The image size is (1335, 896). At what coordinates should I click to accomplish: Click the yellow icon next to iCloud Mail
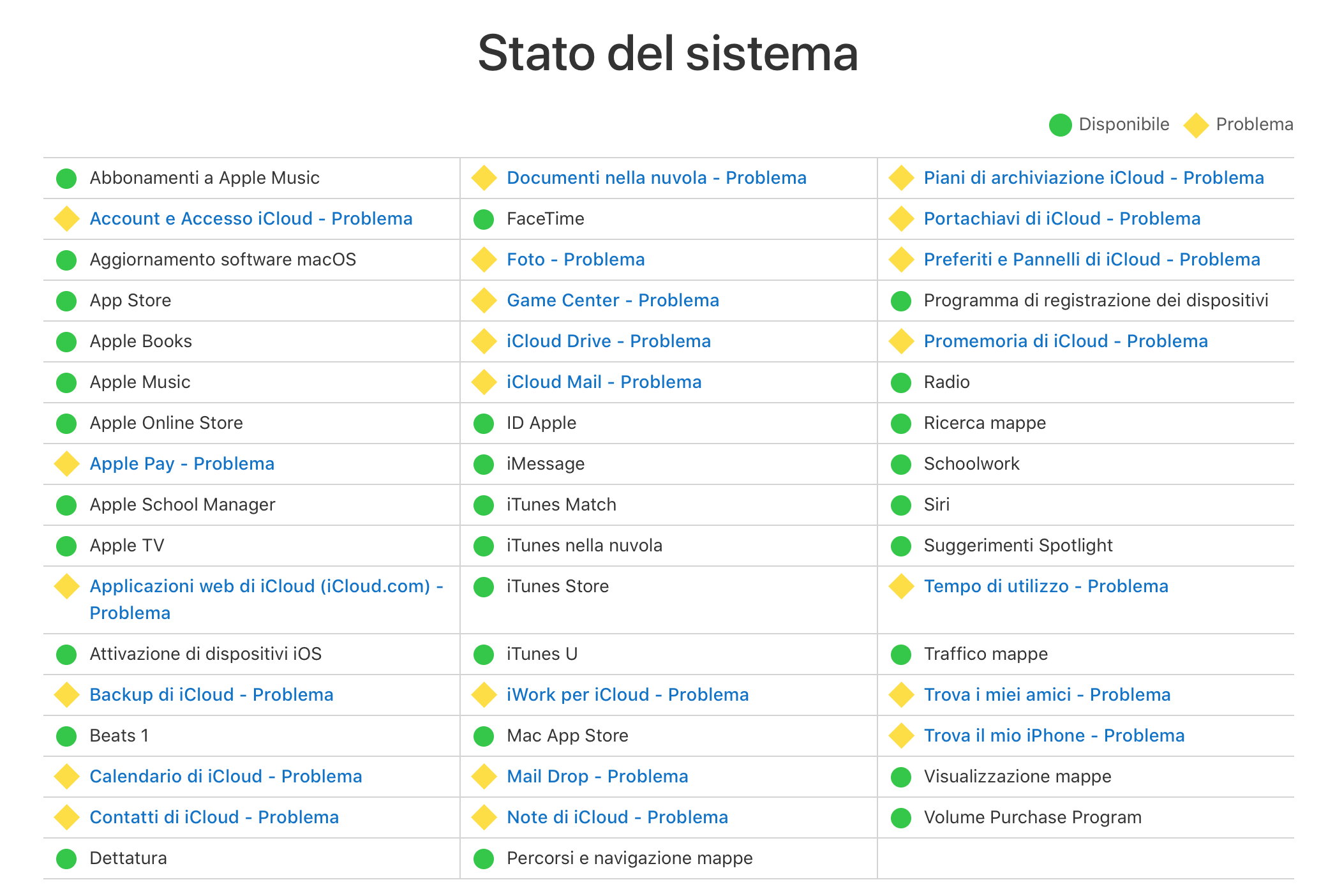tap(484, 382)
